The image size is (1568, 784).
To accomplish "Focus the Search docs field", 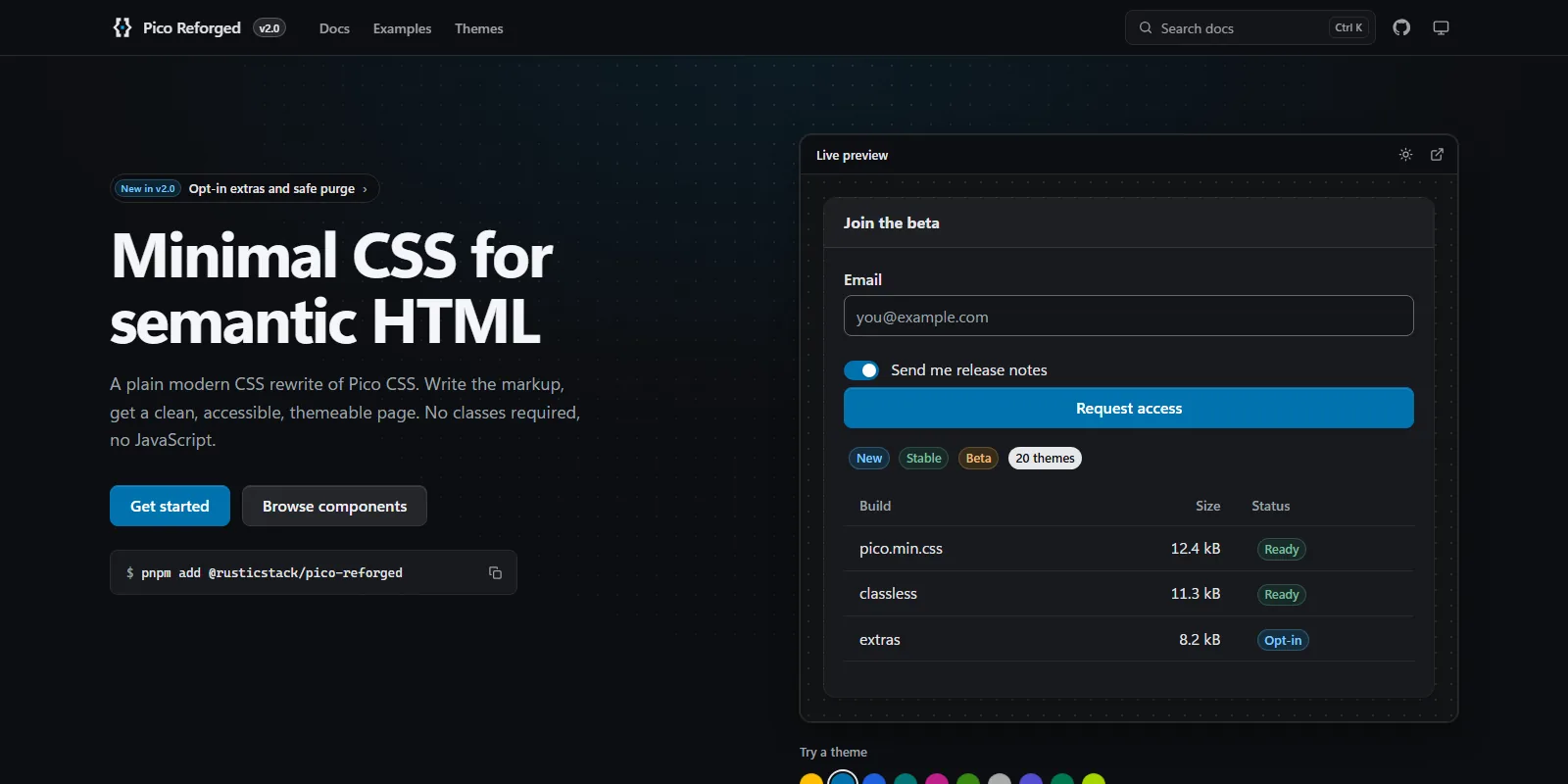I will 1250,27.
